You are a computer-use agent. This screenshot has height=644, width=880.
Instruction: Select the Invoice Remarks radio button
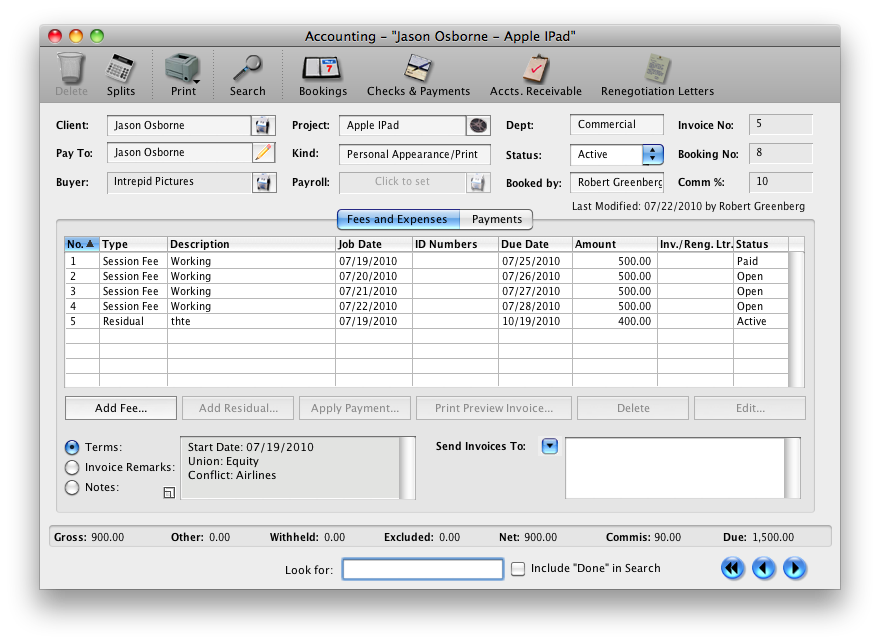72,467
